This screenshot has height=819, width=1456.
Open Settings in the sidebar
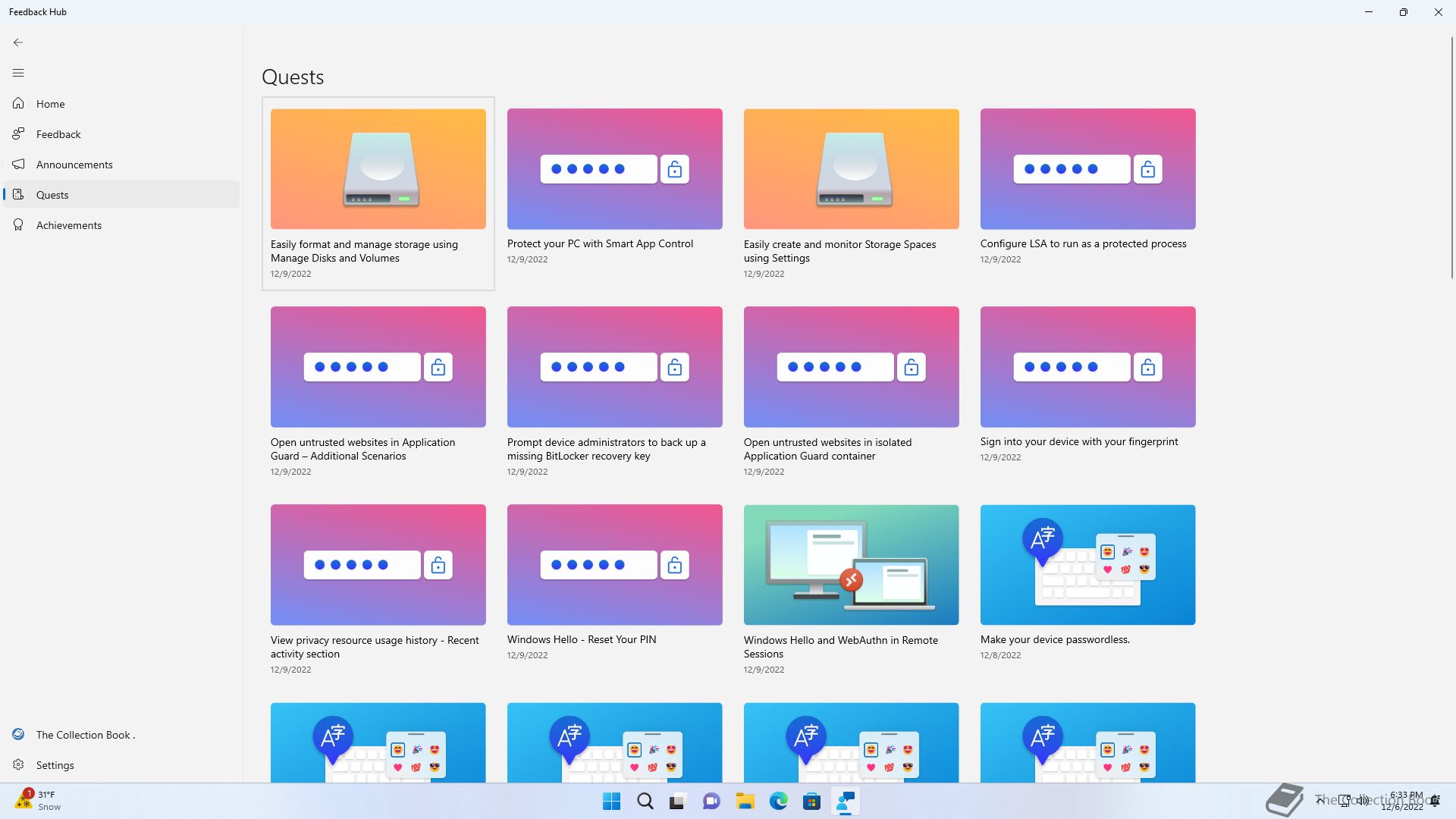[x=121, y=764]
